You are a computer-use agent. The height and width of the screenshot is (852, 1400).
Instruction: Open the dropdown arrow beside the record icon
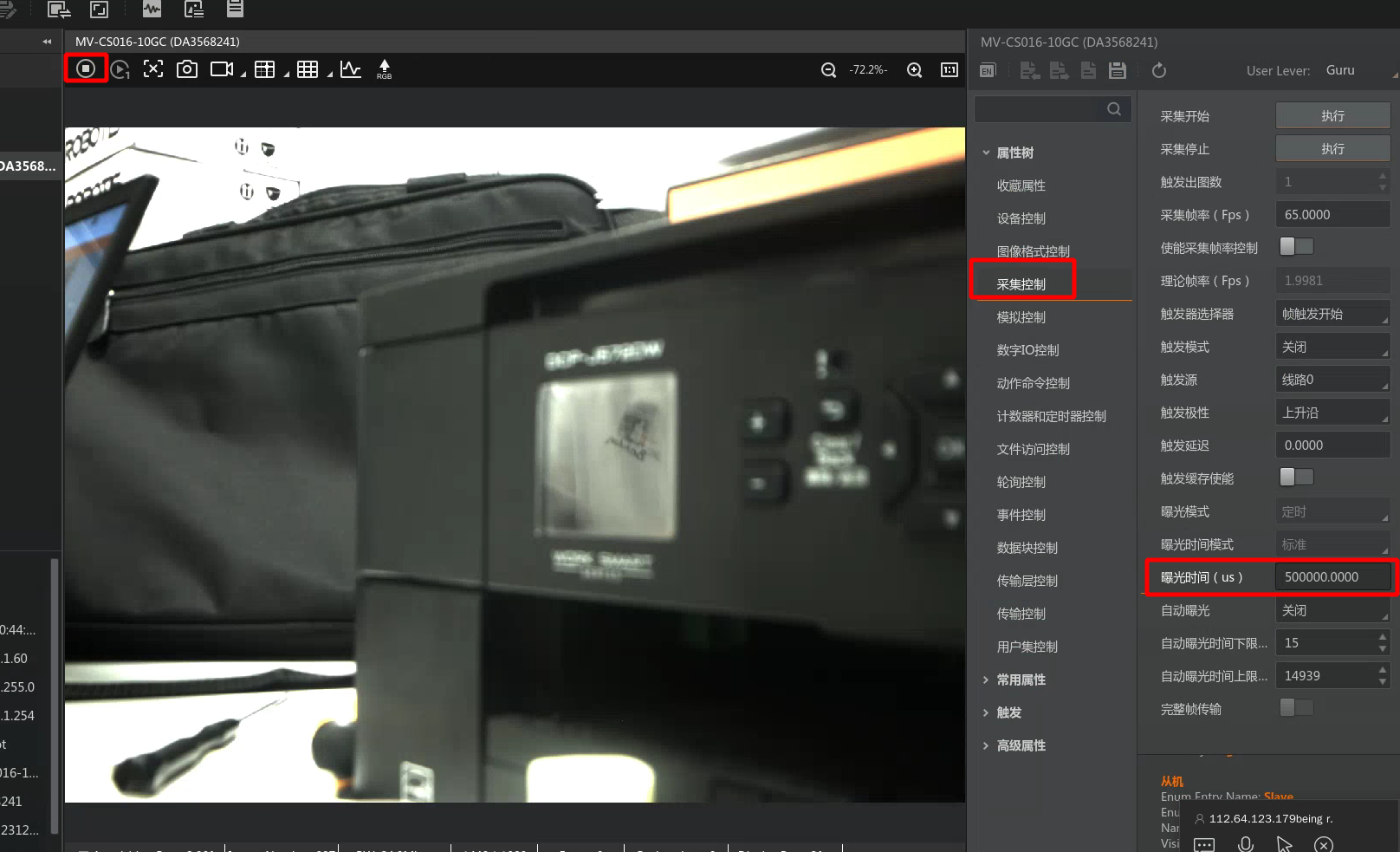[x=243, y=75]
